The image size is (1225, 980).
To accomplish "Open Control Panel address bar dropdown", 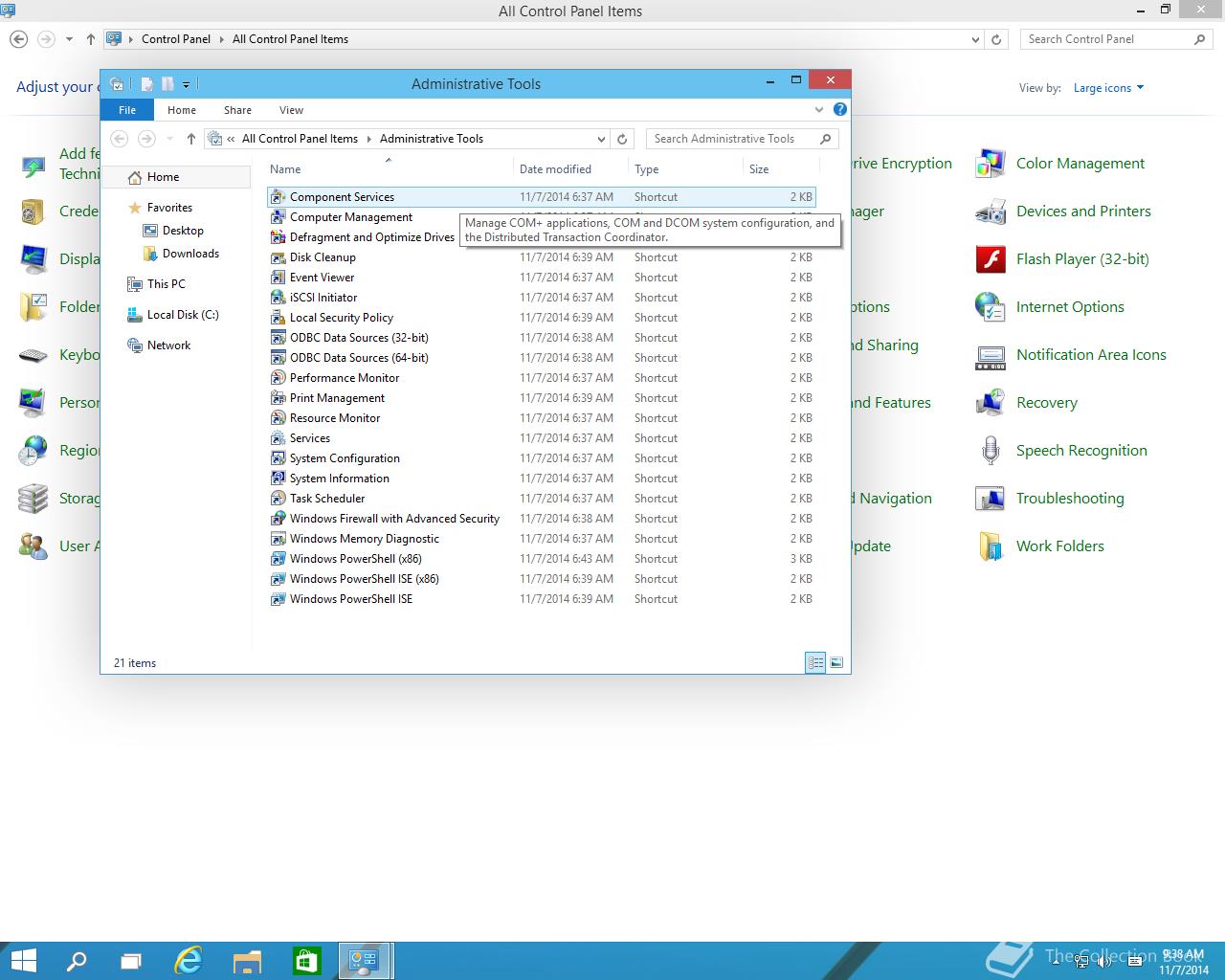I will (975, 39).
